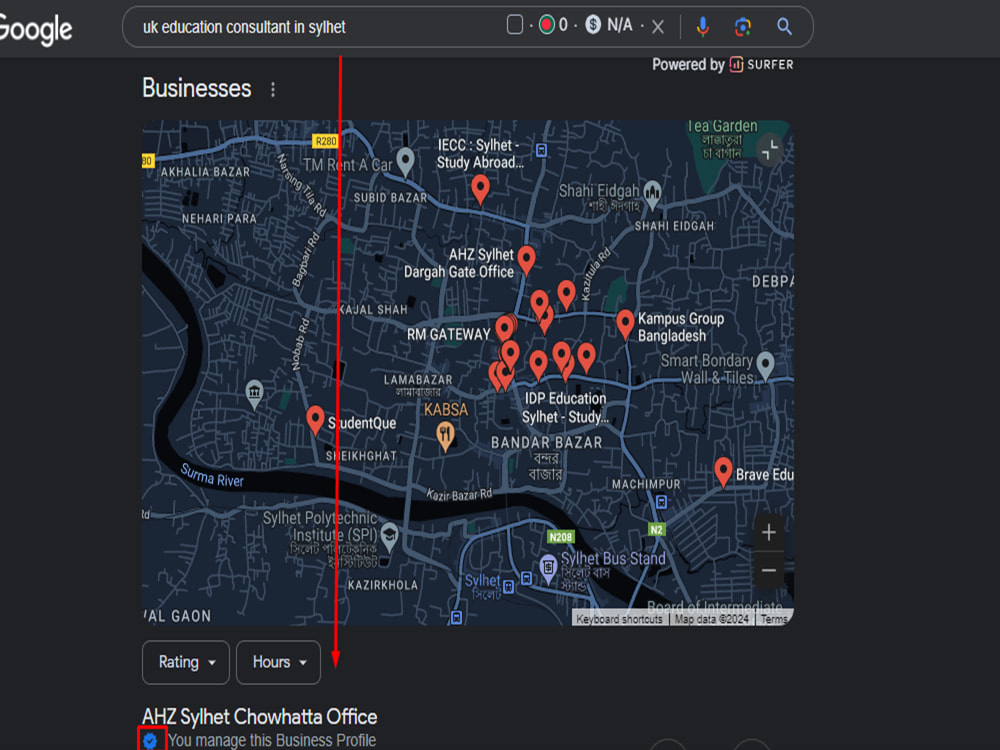The height and width of the screenshot is (750, 1000).
Task: Click the KABSA restaurant marker
Action: coord(445,436)
